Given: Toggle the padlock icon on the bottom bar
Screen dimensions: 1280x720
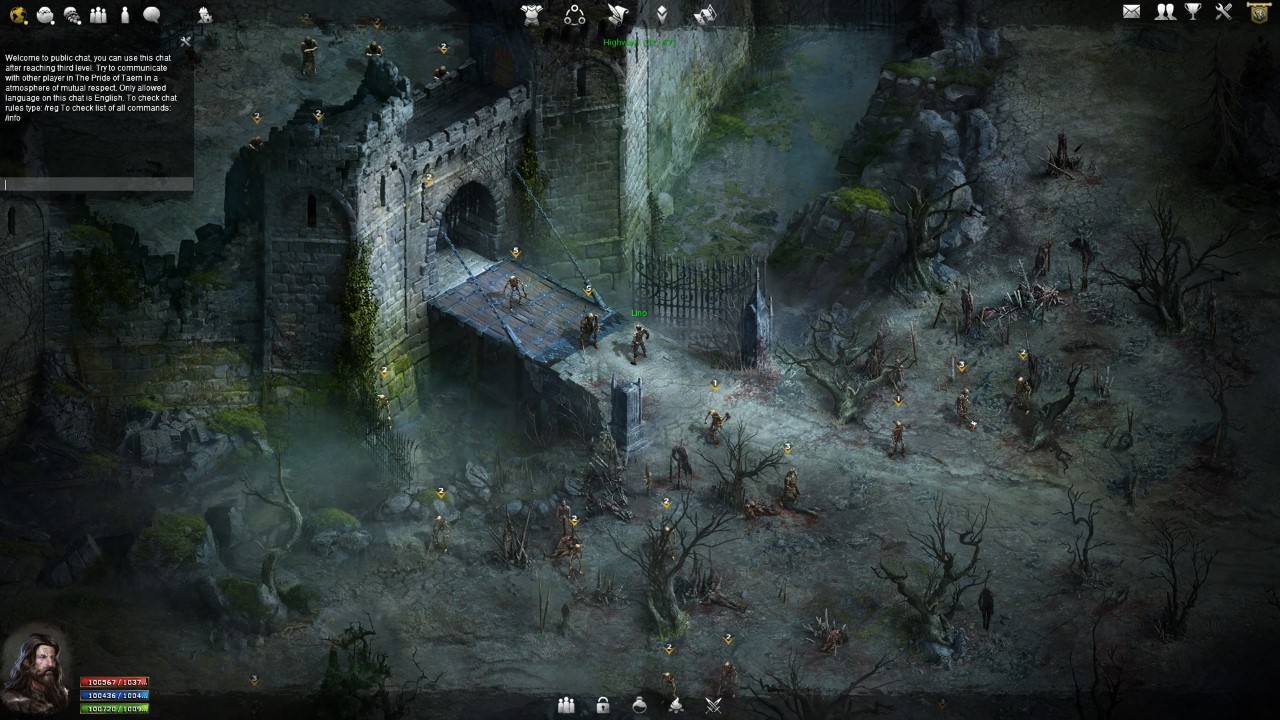Looking at the screenshot, I should [x=602, y=705].
